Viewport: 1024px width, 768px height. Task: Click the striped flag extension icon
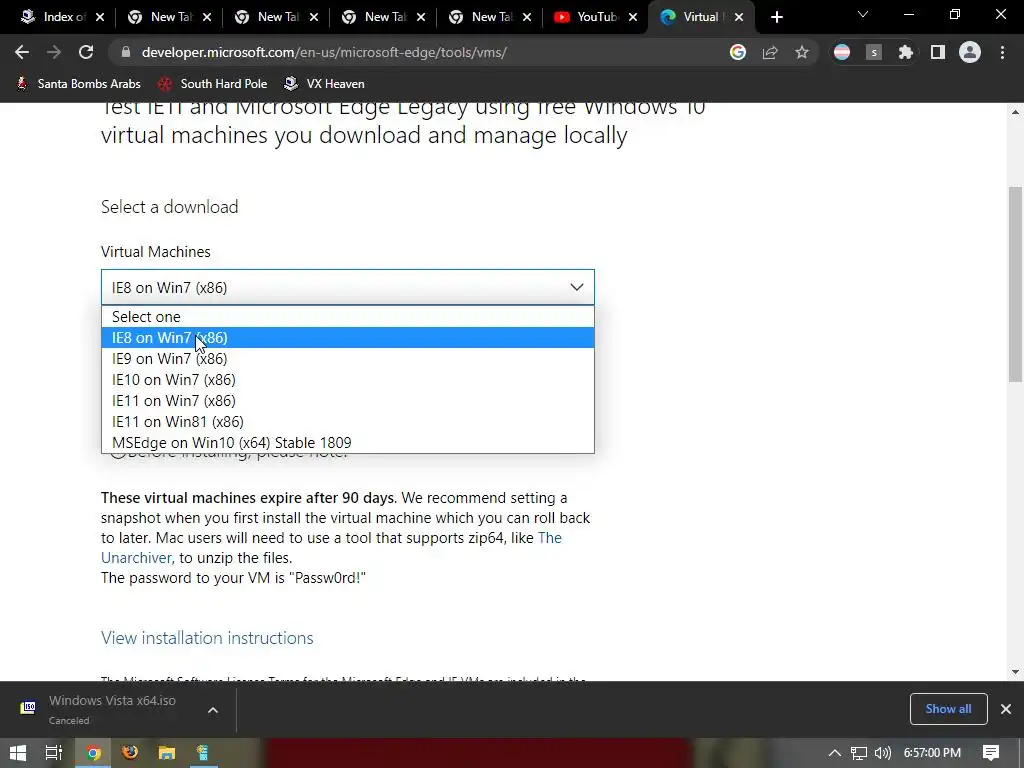[x=842, y=52]
